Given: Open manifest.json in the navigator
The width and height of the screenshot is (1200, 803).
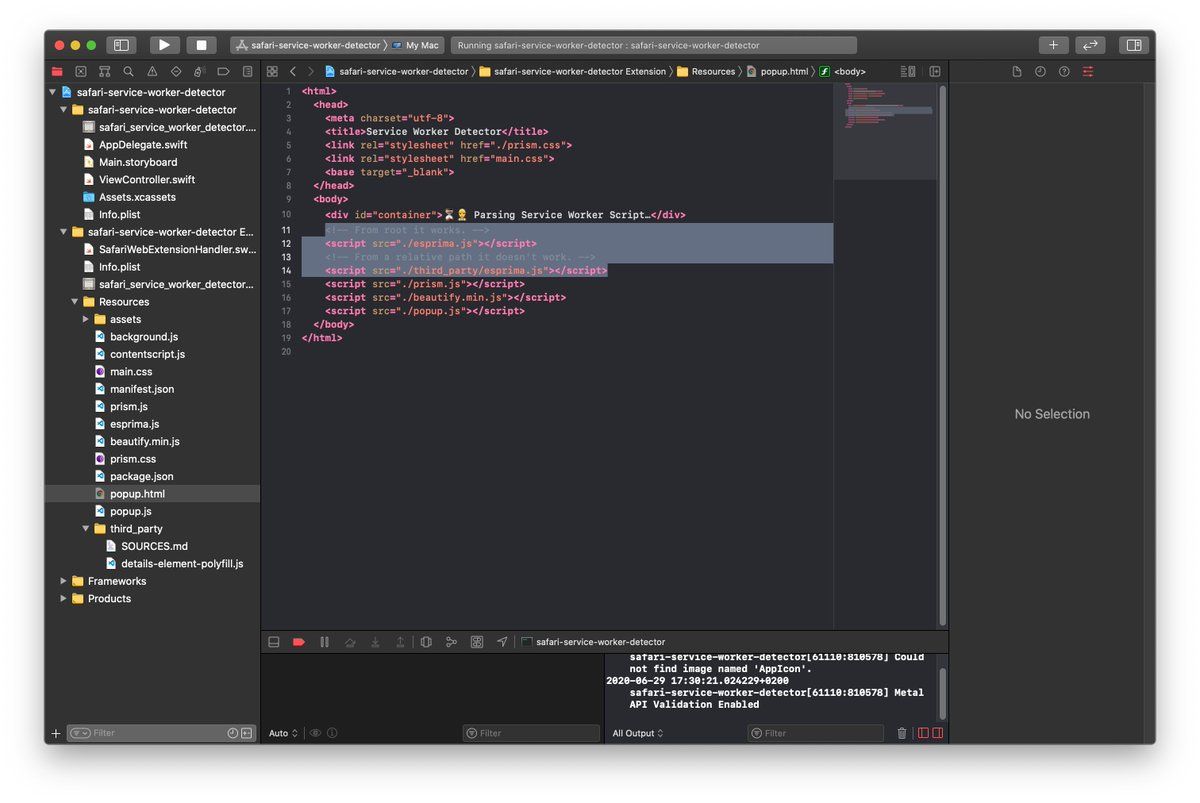Looking at the screenshot, I should coord(141,389).
